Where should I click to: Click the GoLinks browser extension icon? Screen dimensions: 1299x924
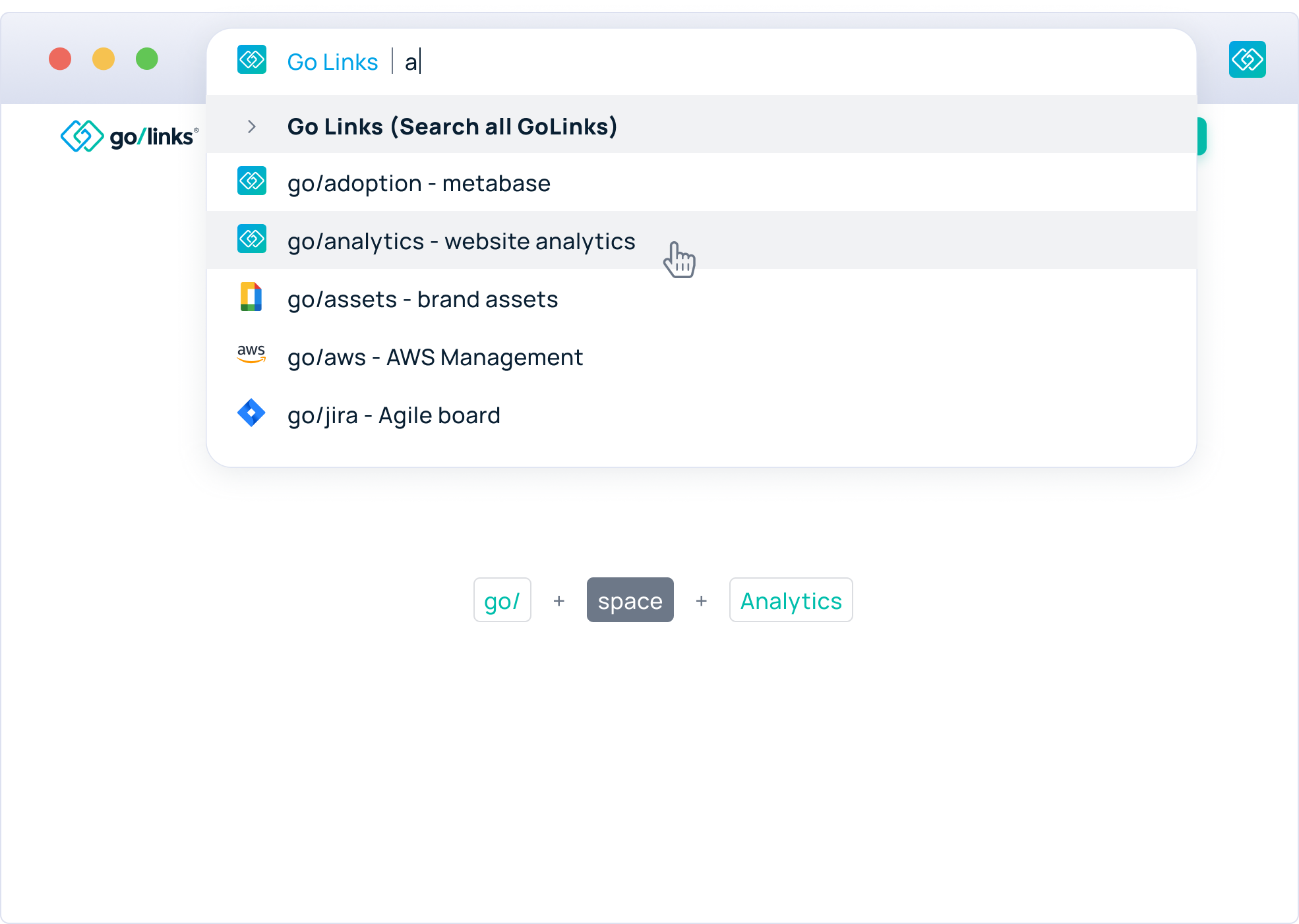coord(1247,59)
